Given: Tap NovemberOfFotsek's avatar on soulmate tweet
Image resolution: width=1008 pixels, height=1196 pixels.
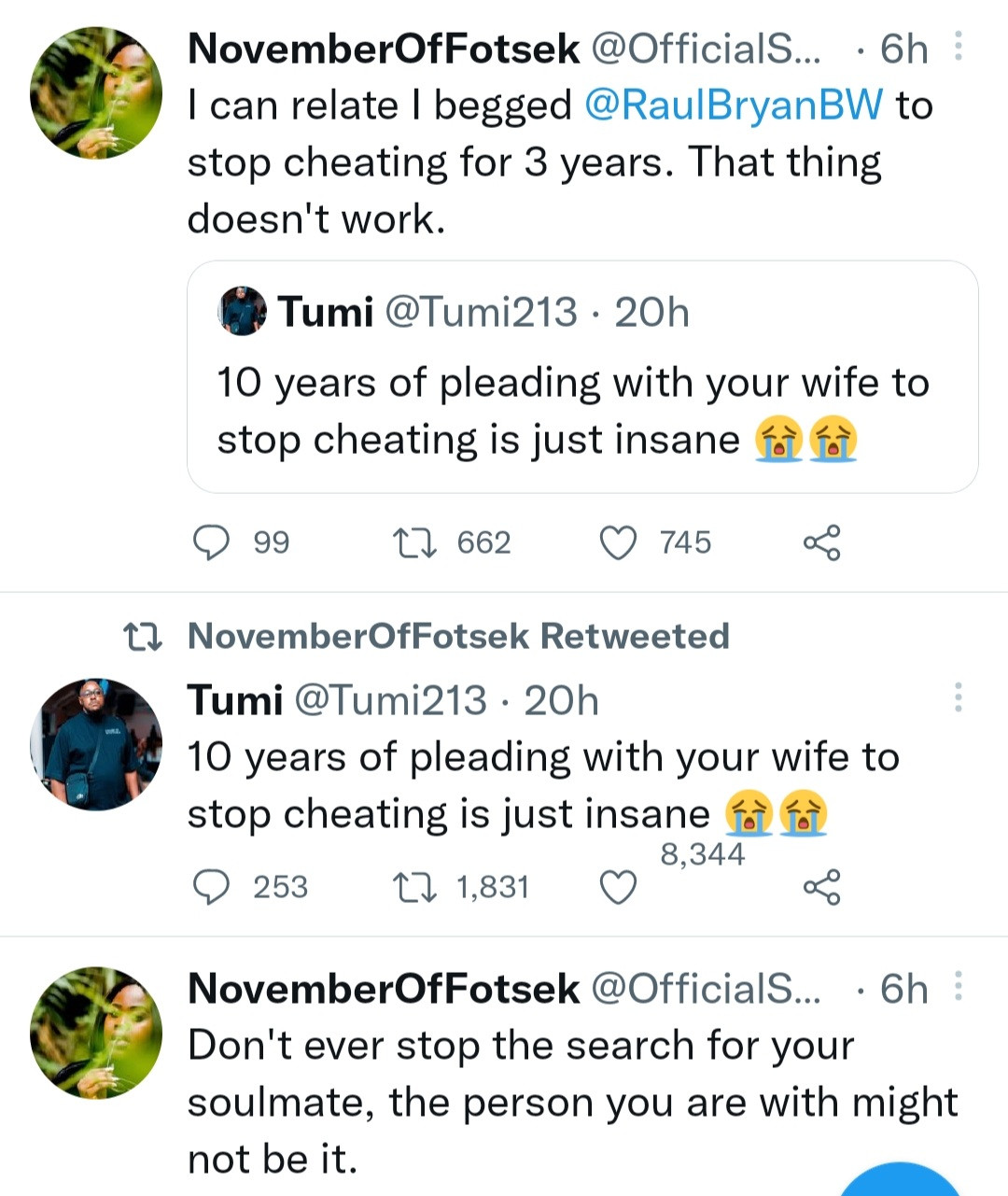Looking at the screenshot, I should 96,1033.
